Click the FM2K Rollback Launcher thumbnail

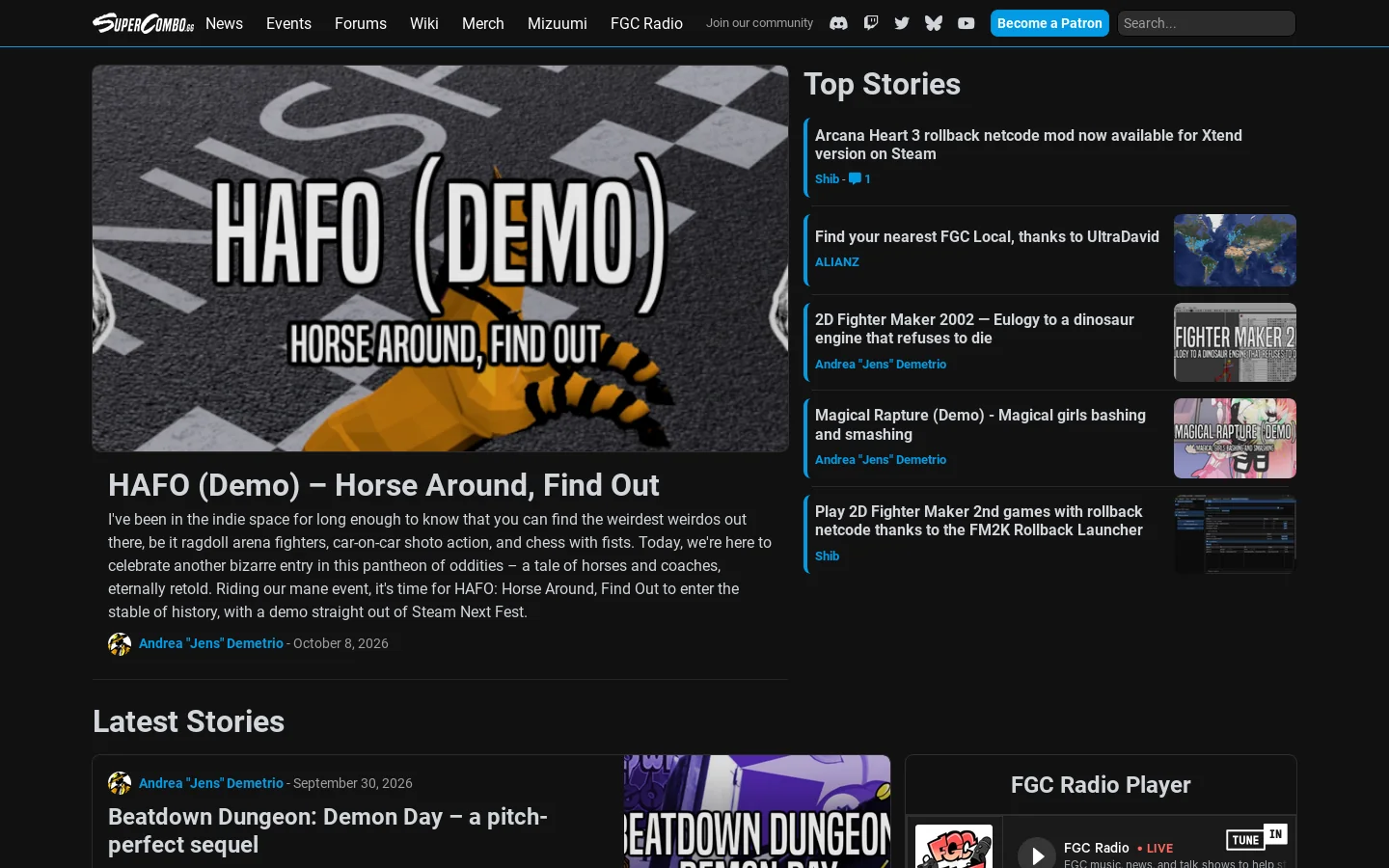click(x=1235, y=534)
